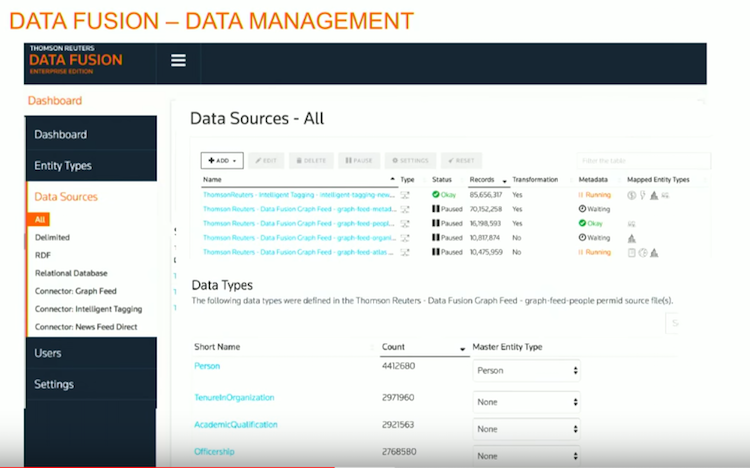Click type icon for graph-feed-atlas row
Screen dimensions: 750x468
pyautogui.click(x=405, y=252)
